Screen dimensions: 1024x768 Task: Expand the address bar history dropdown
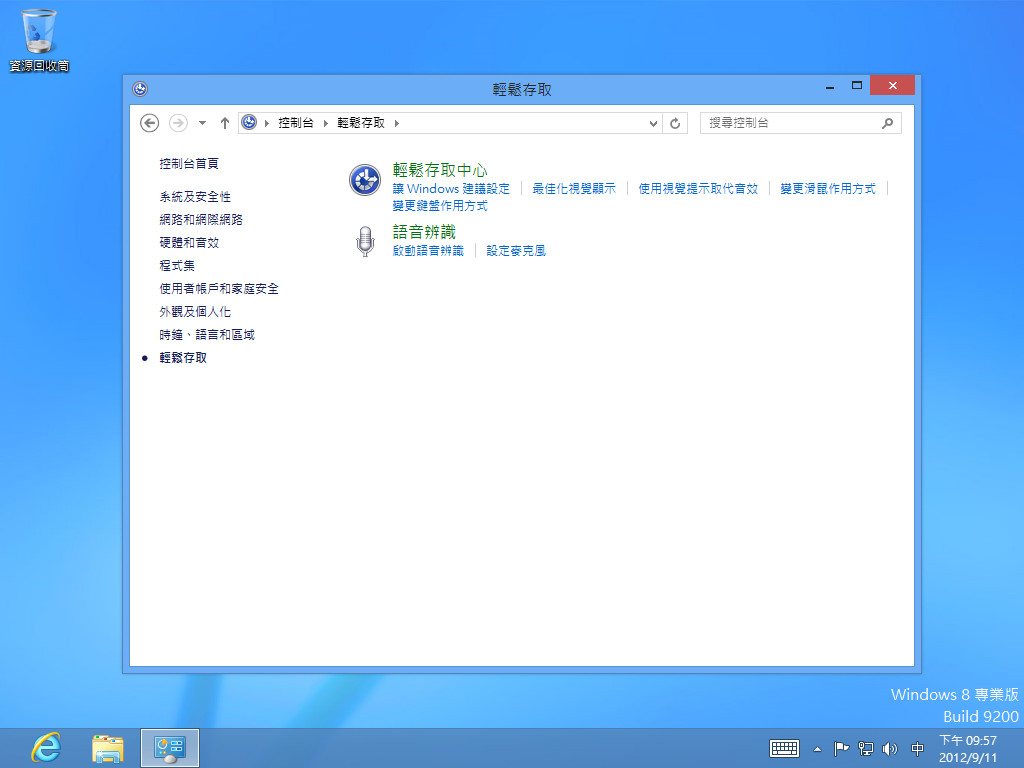pyautogui.click(x=652, y=123)
